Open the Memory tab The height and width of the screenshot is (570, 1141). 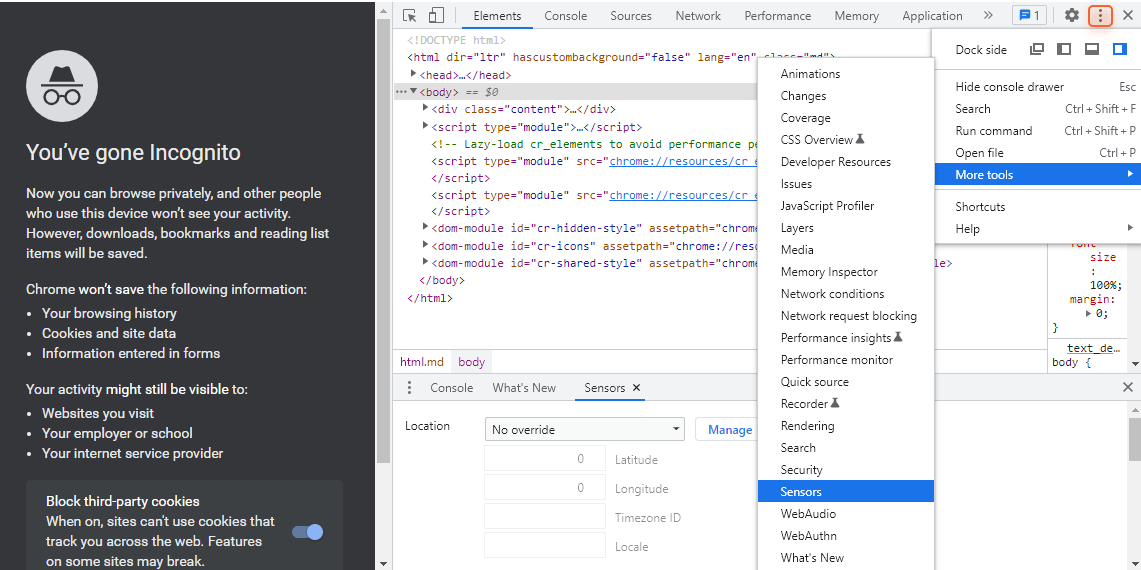856,15
